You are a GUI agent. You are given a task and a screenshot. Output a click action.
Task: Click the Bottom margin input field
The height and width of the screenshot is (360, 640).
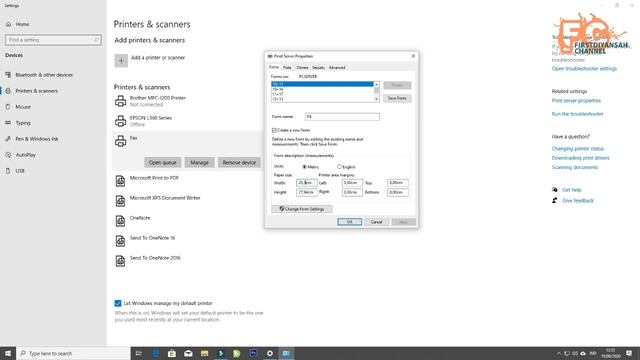[398, 192]
